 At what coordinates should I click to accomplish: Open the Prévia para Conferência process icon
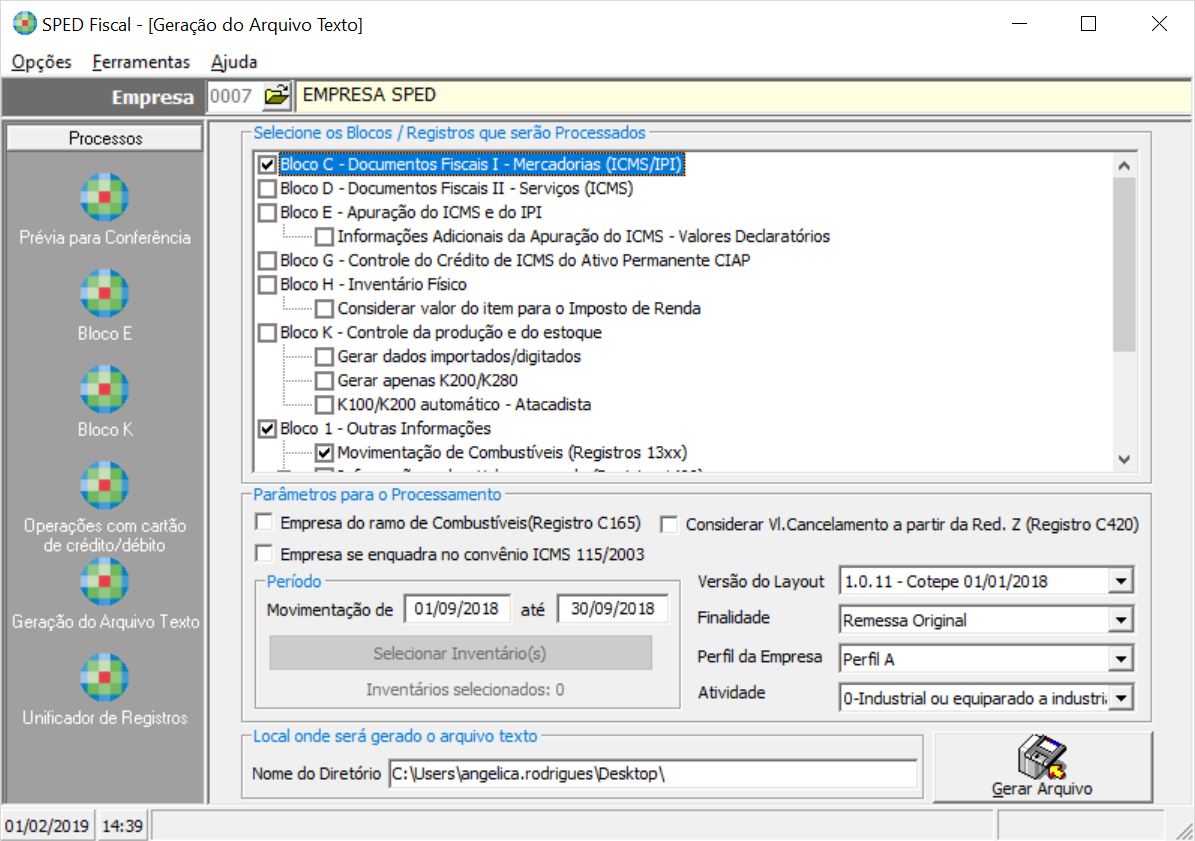pyautogui.click(x=105, y=198)
